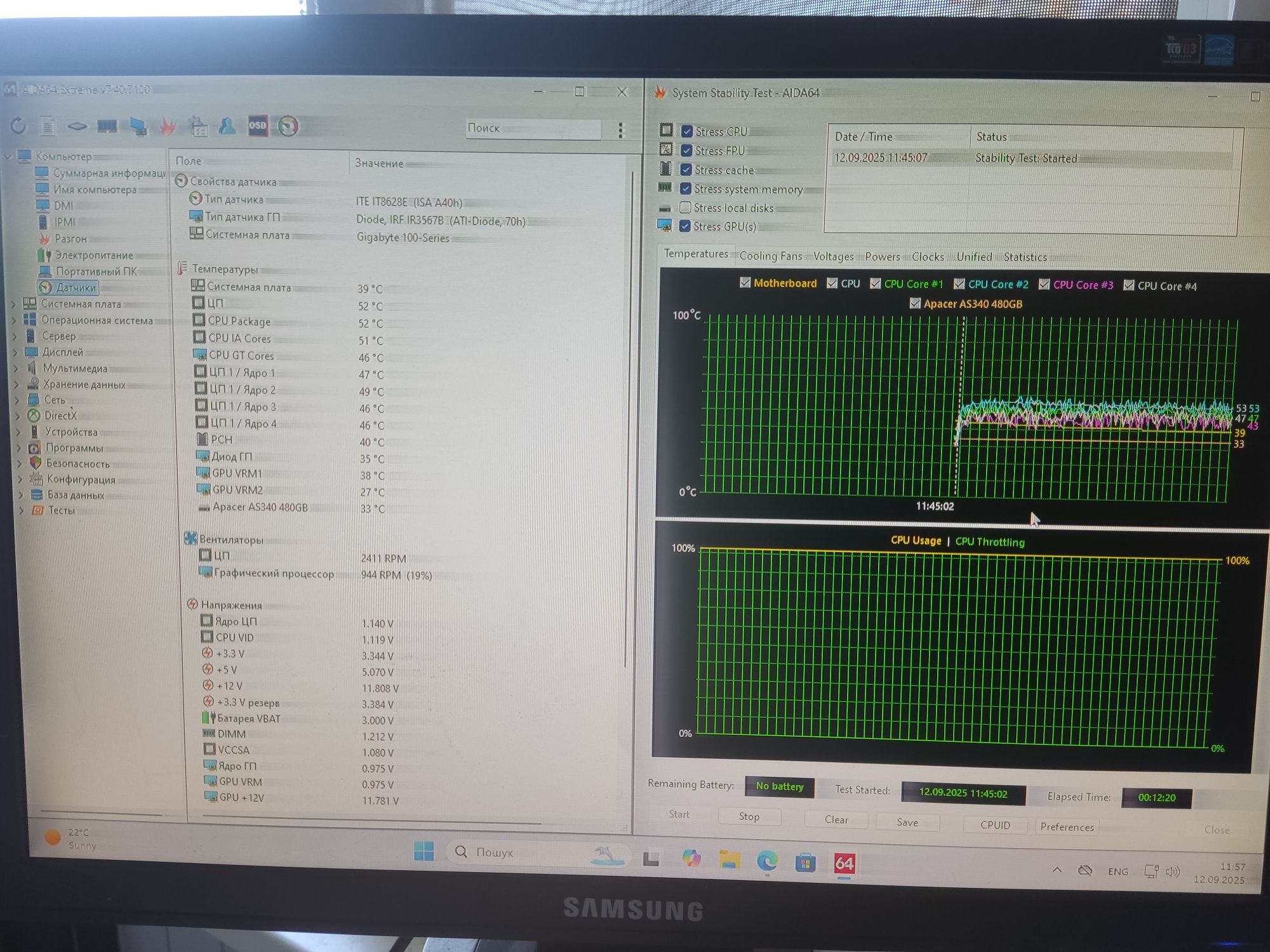The height and width of the screenshot is (952, 1270).
Task: Collapse the Компьютер tree node
Action: click(8, 156)
